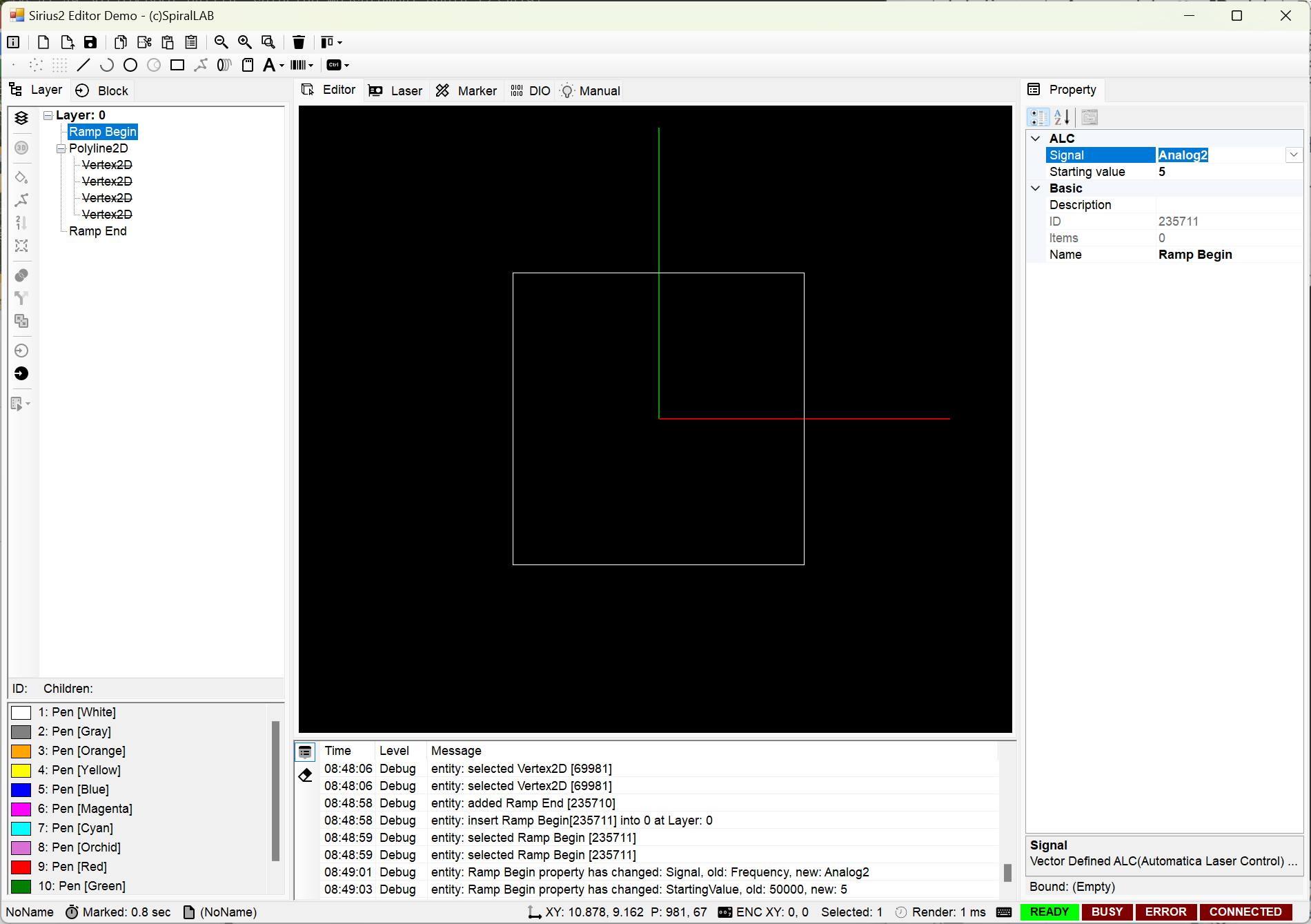Click the Name property value Ramp Begin
Image resolution: width=1311 pixels, height=924 pixels.
(x=1228, y=255)
